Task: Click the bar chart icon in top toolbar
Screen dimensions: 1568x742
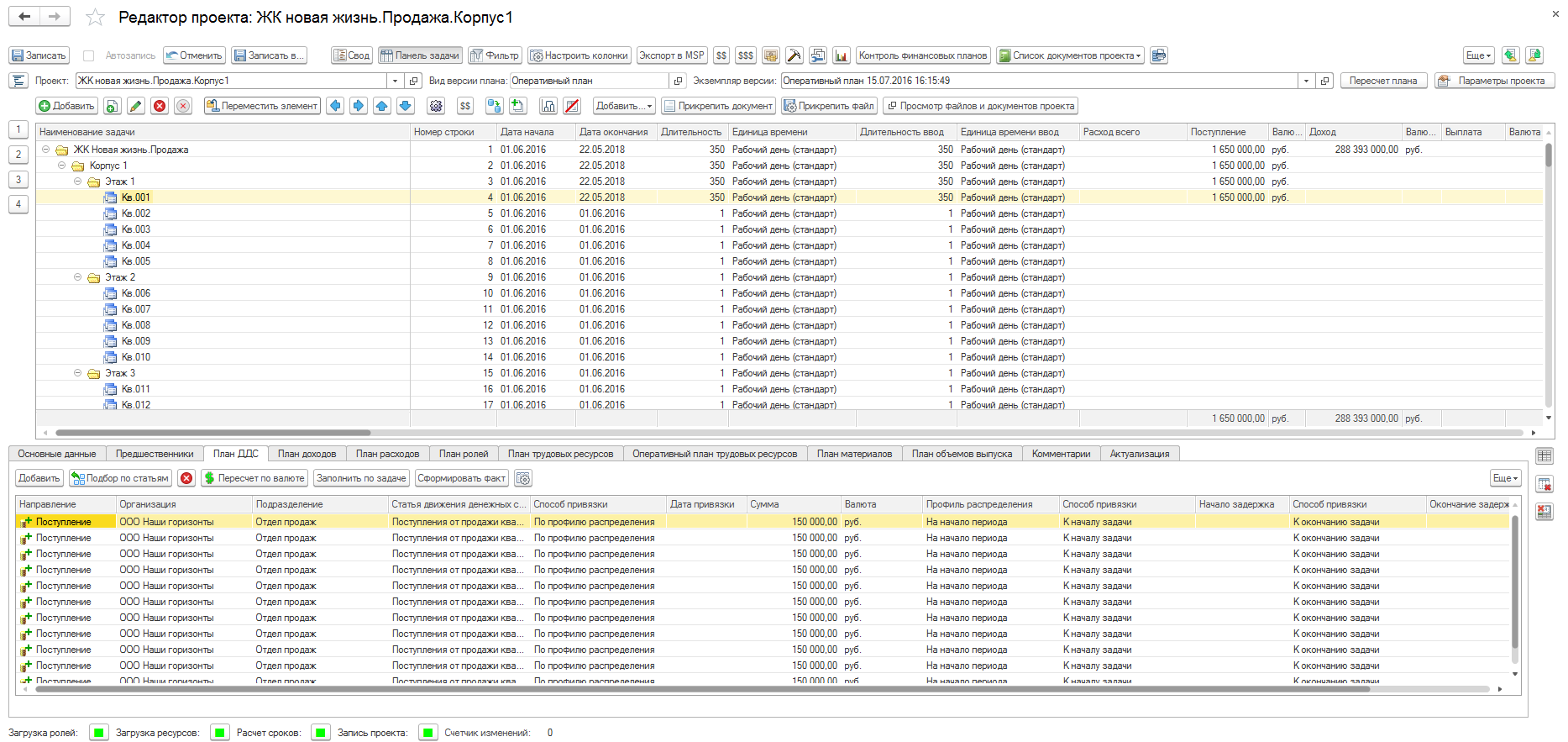Action: tap(841, 55)
